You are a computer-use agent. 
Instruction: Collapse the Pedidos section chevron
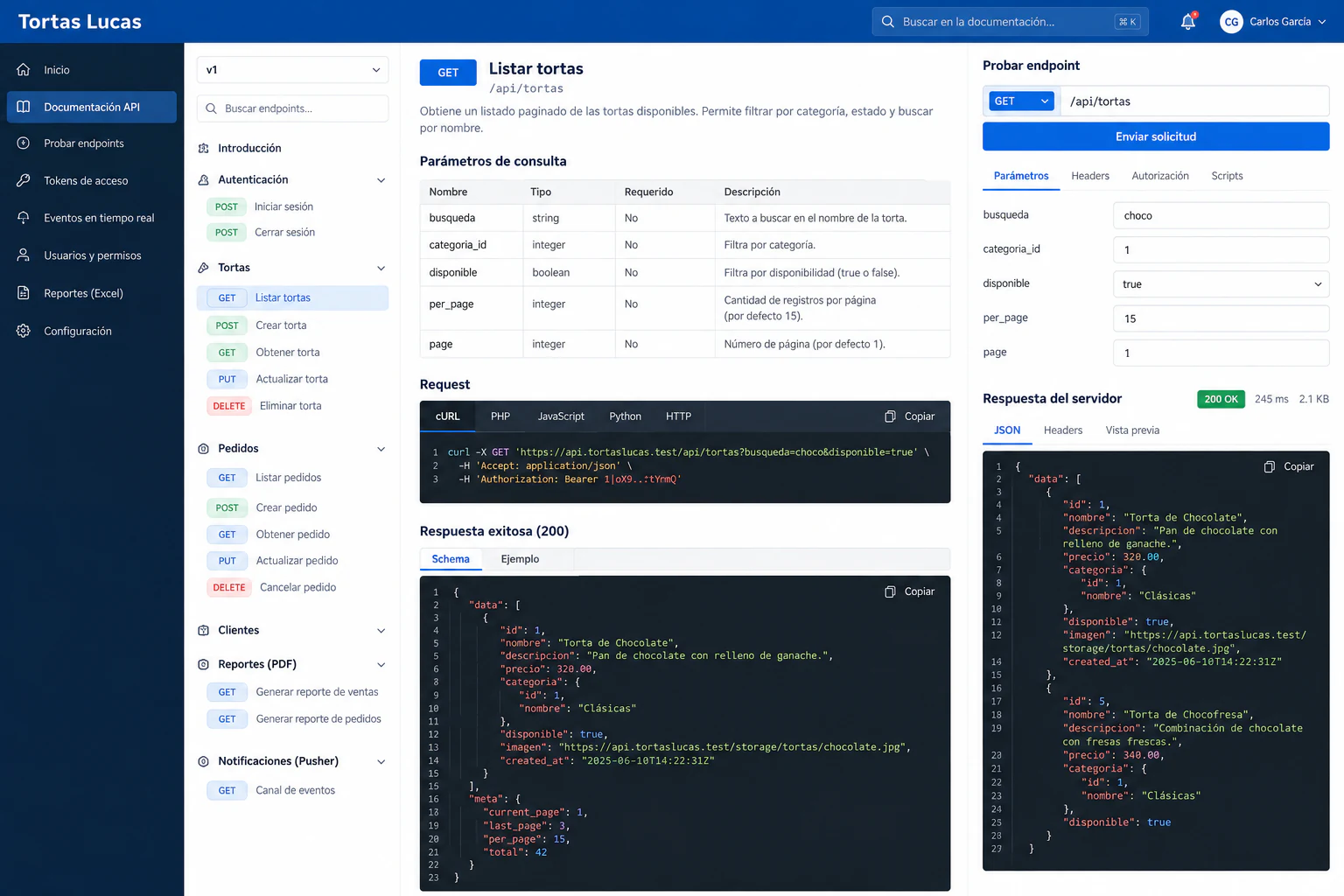381,449
